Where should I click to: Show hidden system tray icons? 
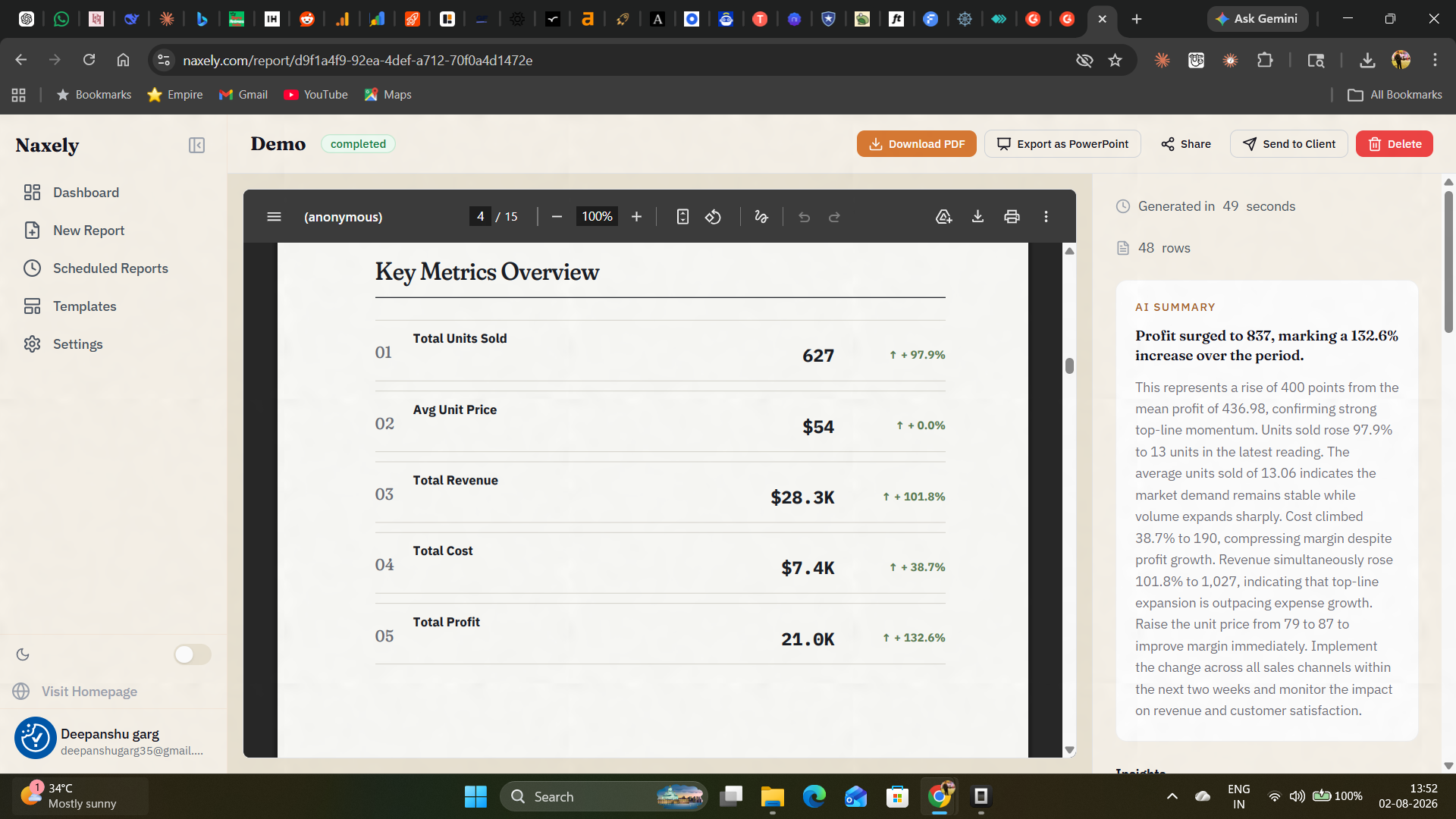tap(1172, 796)
